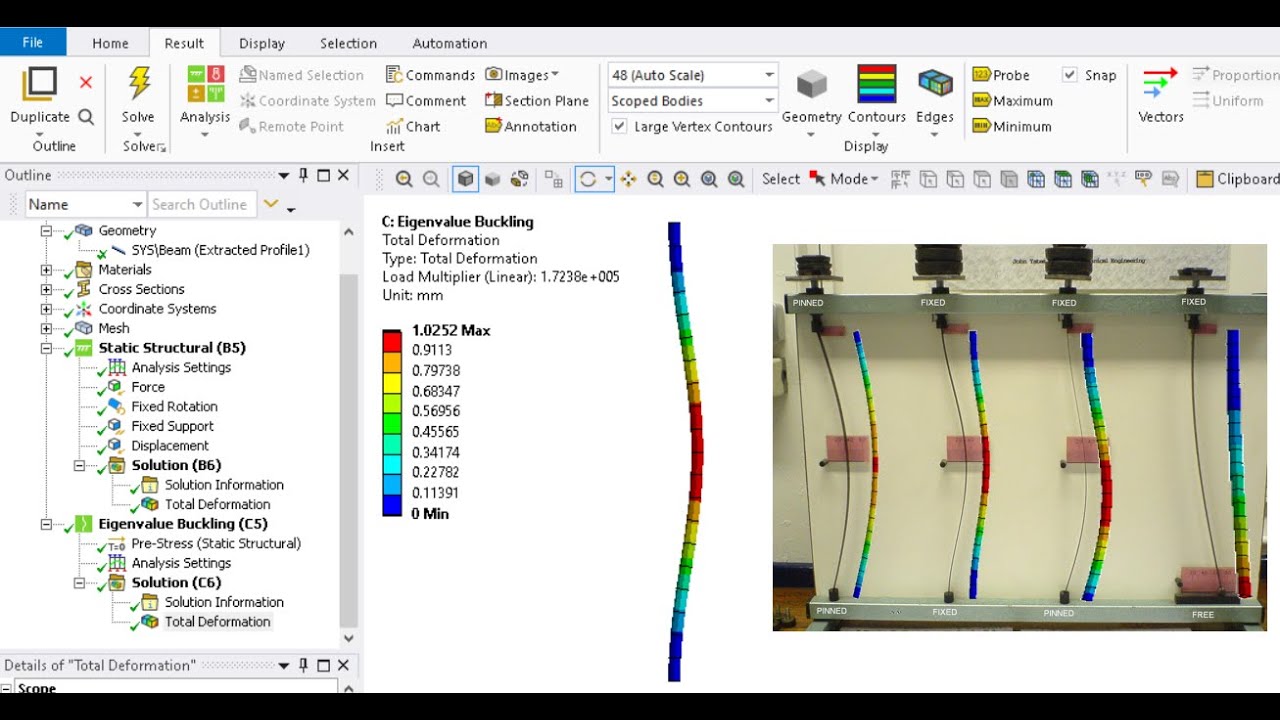1280x720 pixels.
Task: Click the red delete X in Outline group
Action: pos(86,83)
